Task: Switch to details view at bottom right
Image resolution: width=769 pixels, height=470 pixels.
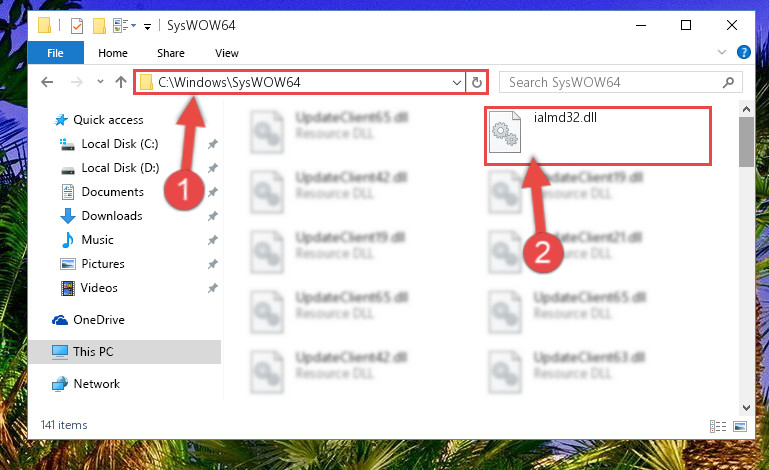Action: (718, 426)
